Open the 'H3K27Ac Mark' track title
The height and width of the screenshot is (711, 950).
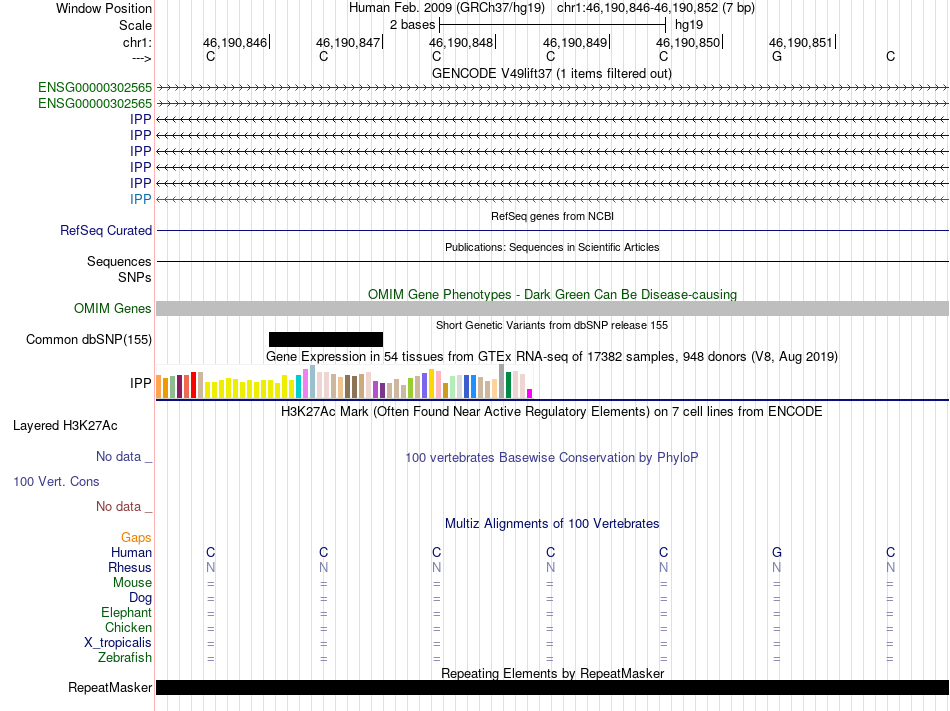click(x=552, y=412)
